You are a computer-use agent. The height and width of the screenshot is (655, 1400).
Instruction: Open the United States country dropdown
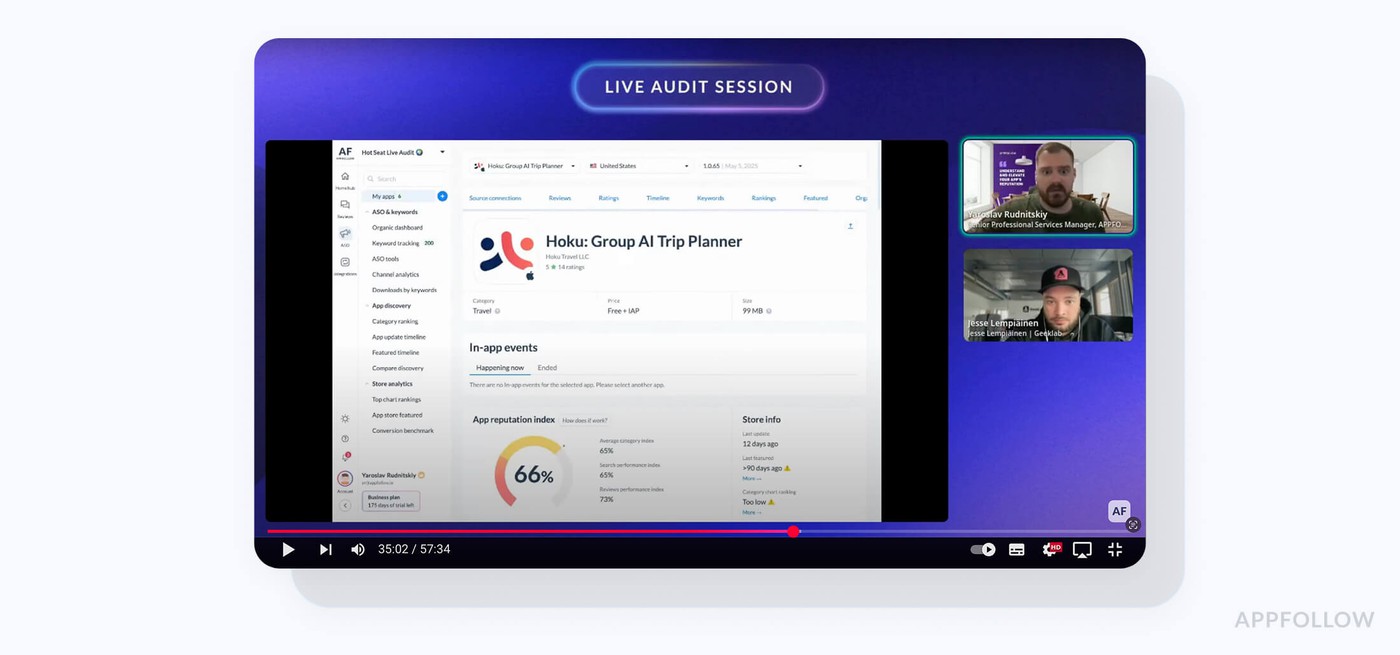(638, 166)
